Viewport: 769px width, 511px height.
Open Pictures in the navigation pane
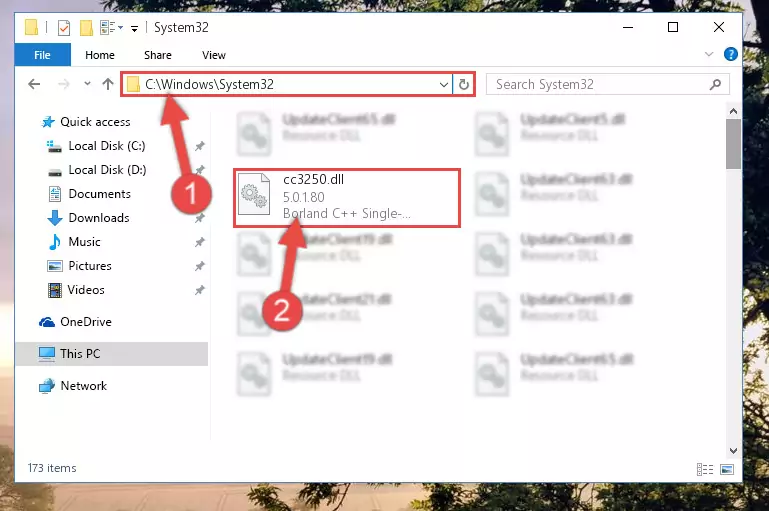tap(90, 266)
